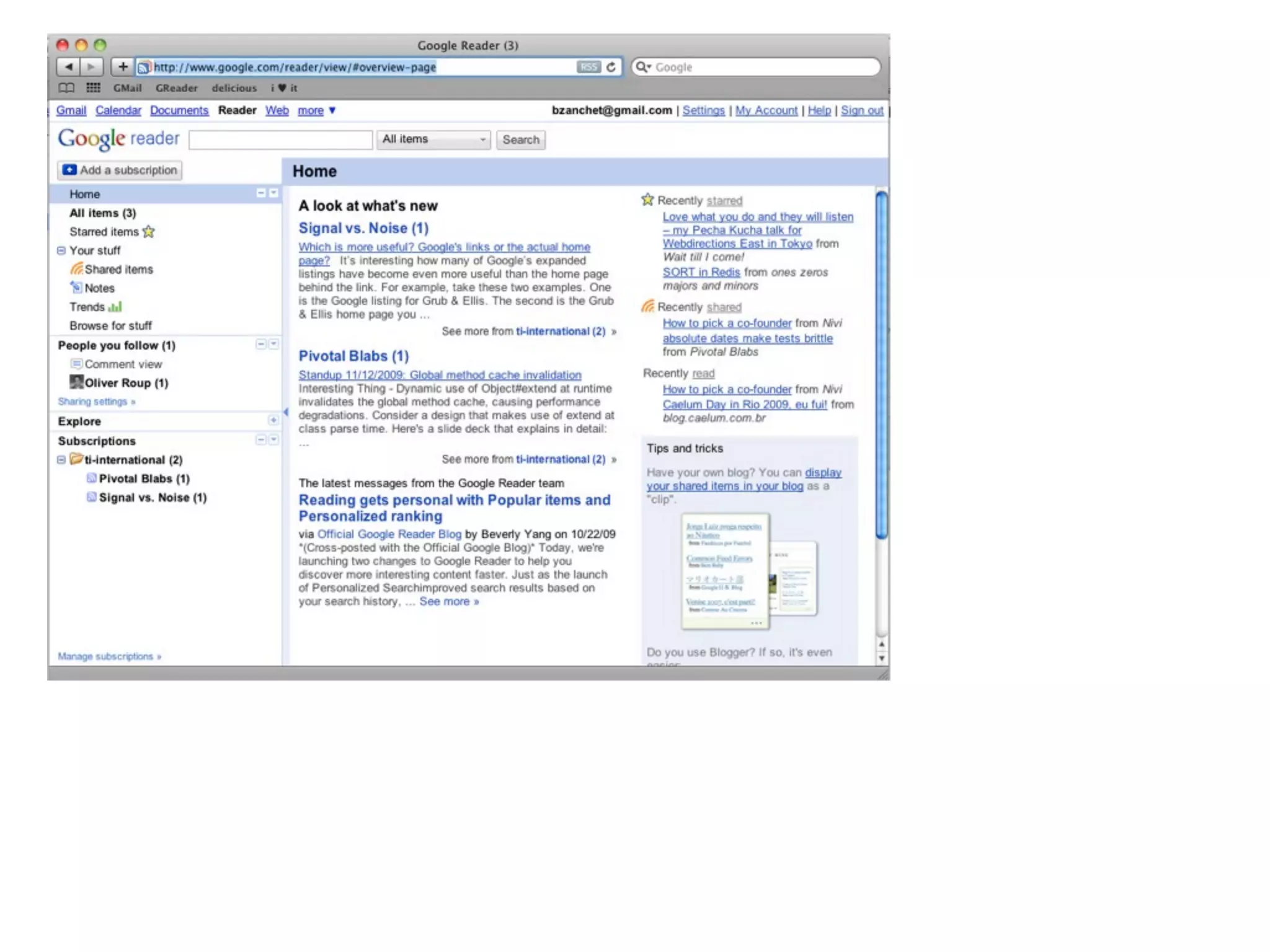The height and width of the screenshot is (952, 1270).
Task: Click the add bookmark plus button
Action: tap(122, 67)
